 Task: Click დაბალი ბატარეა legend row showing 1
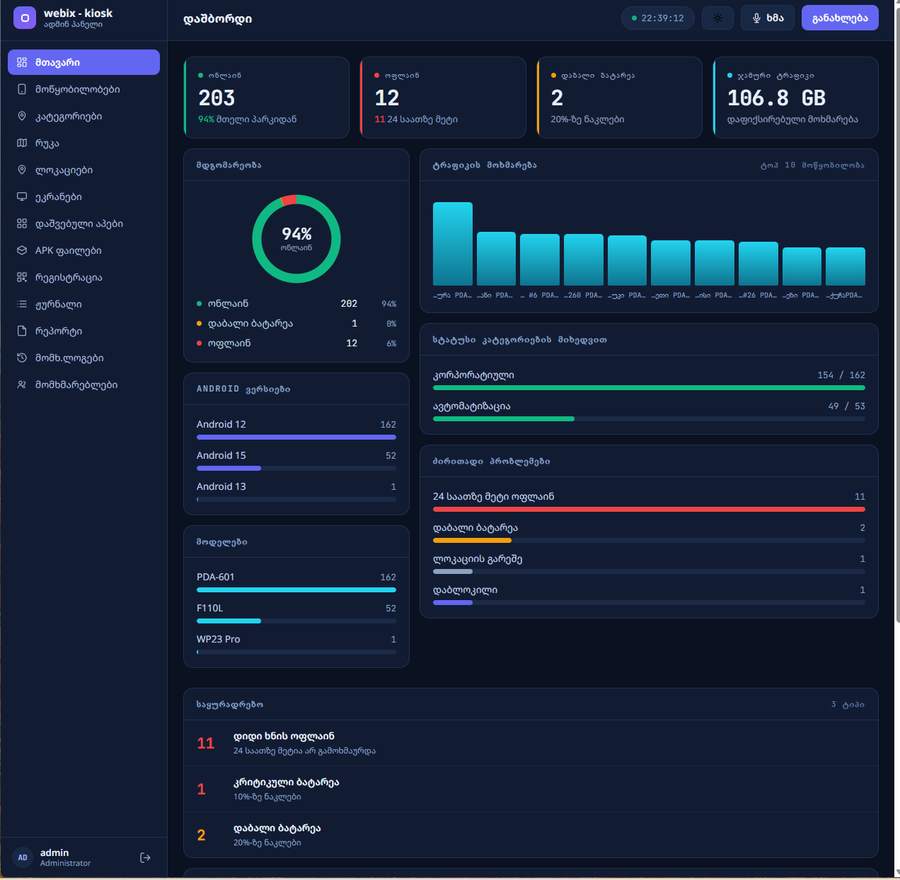(296, 323)
